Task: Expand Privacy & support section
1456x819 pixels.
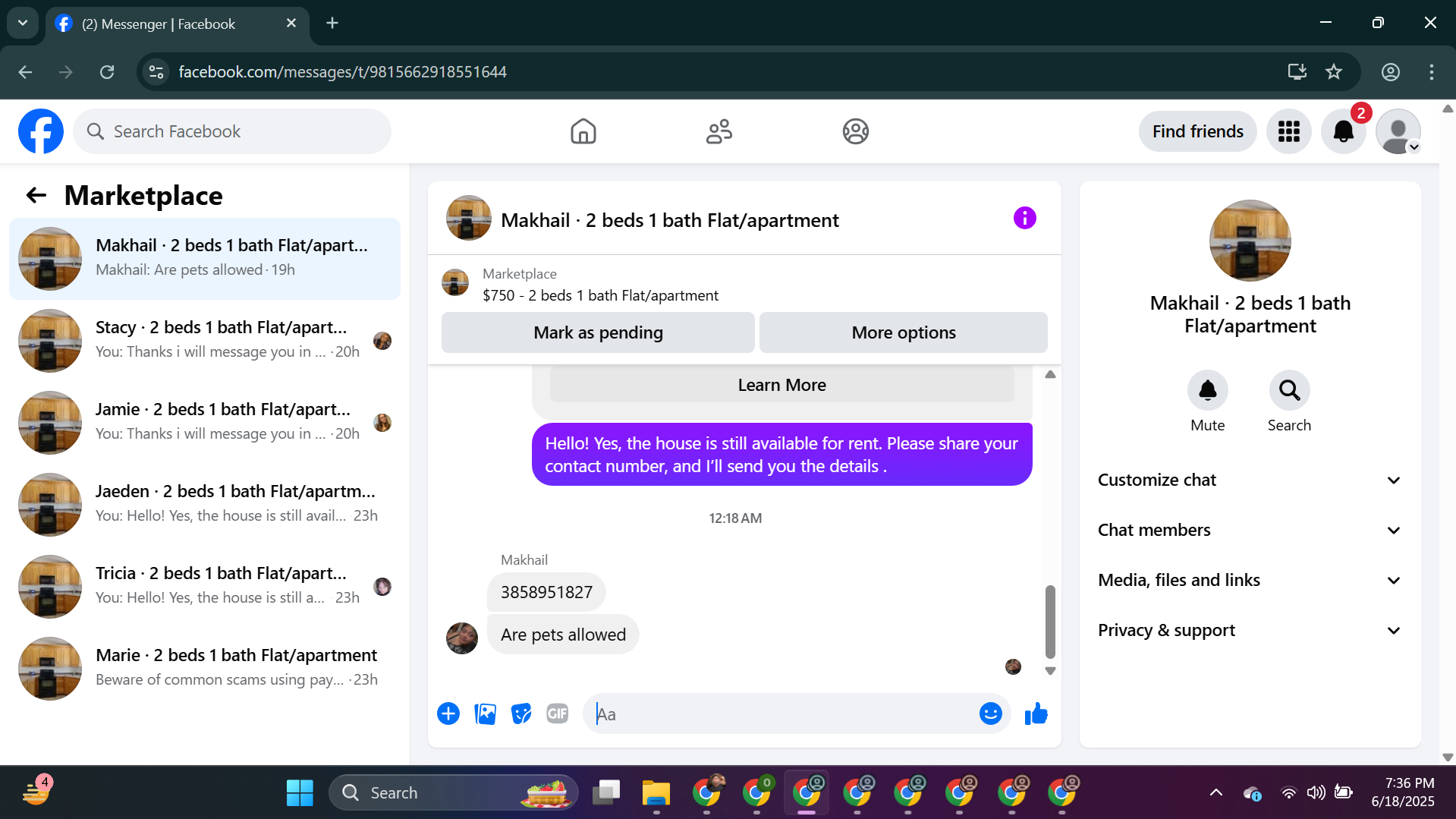Action: 1250,630
